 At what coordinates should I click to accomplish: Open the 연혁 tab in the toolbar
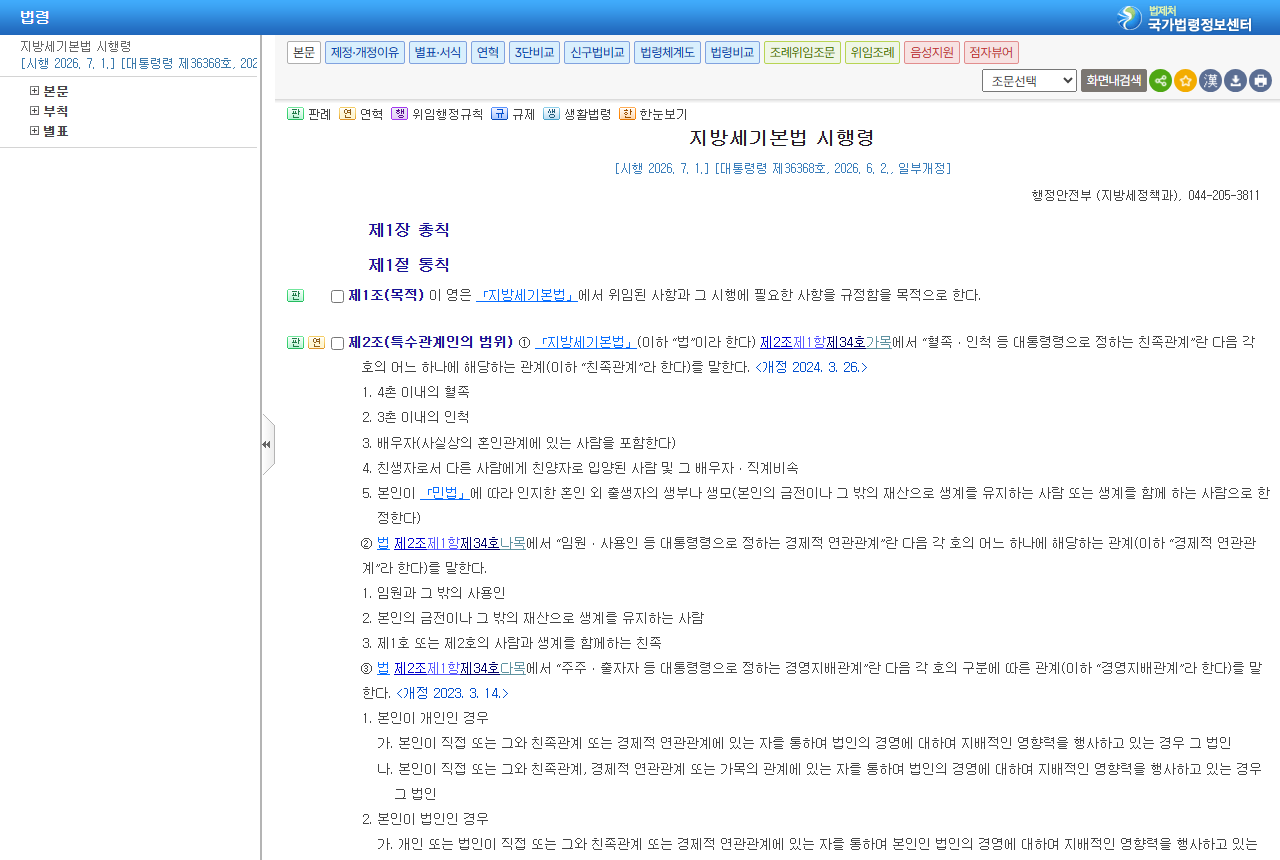tap(488, 52)
